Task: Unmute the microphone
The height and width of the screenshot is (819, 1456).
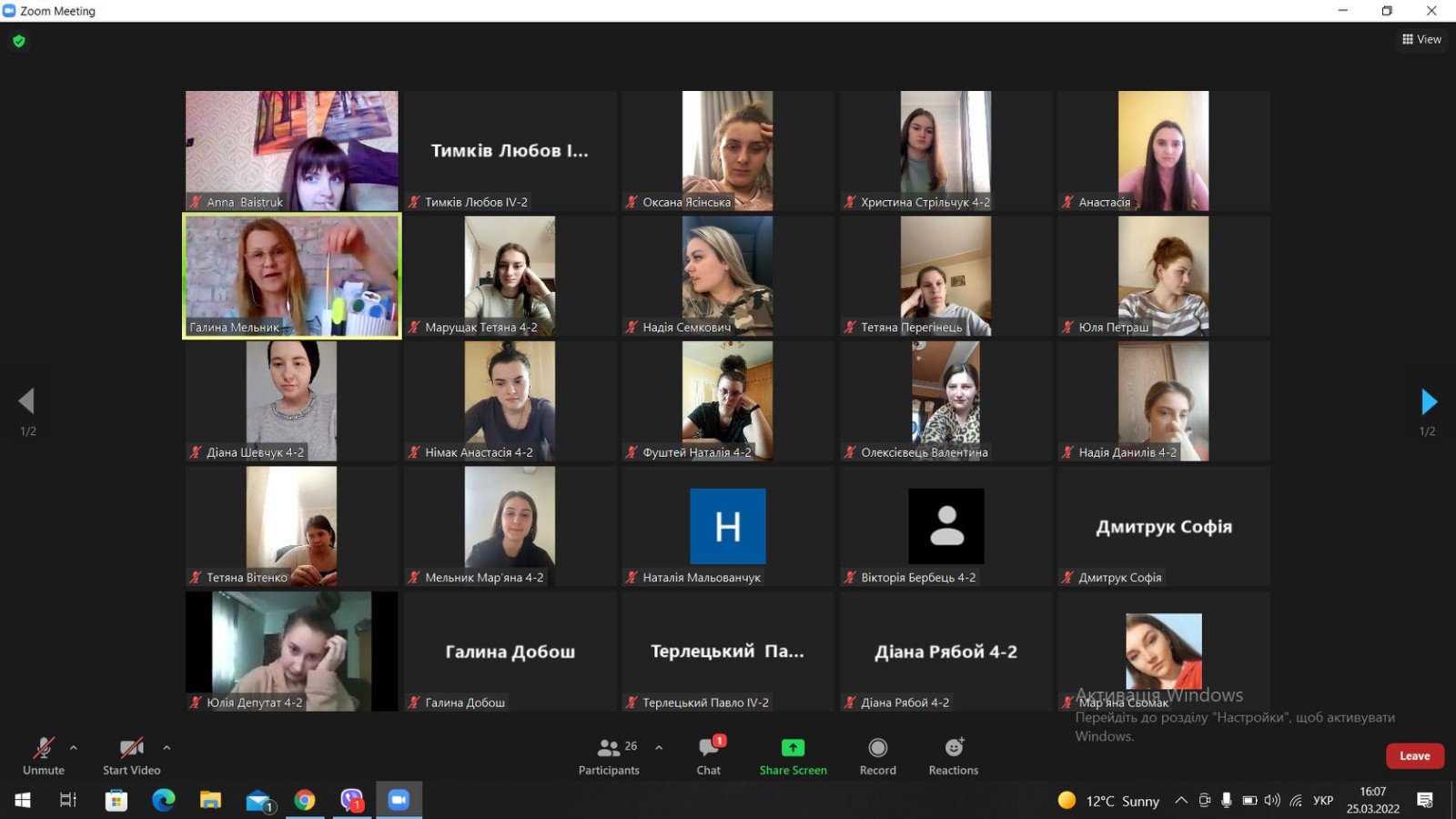Action: [43, 755]
